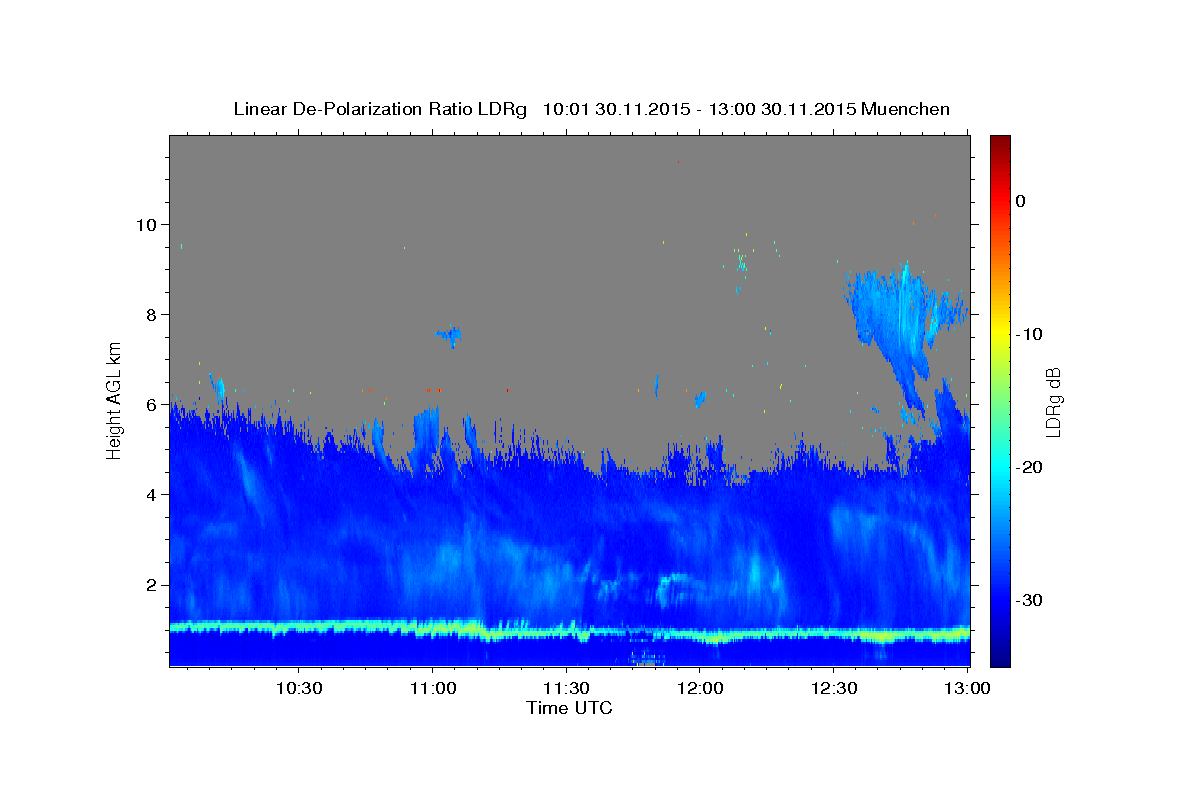1200x800 pixels.
Task: Click the "Height AGL km" axis label
Action: pos(115,401)
